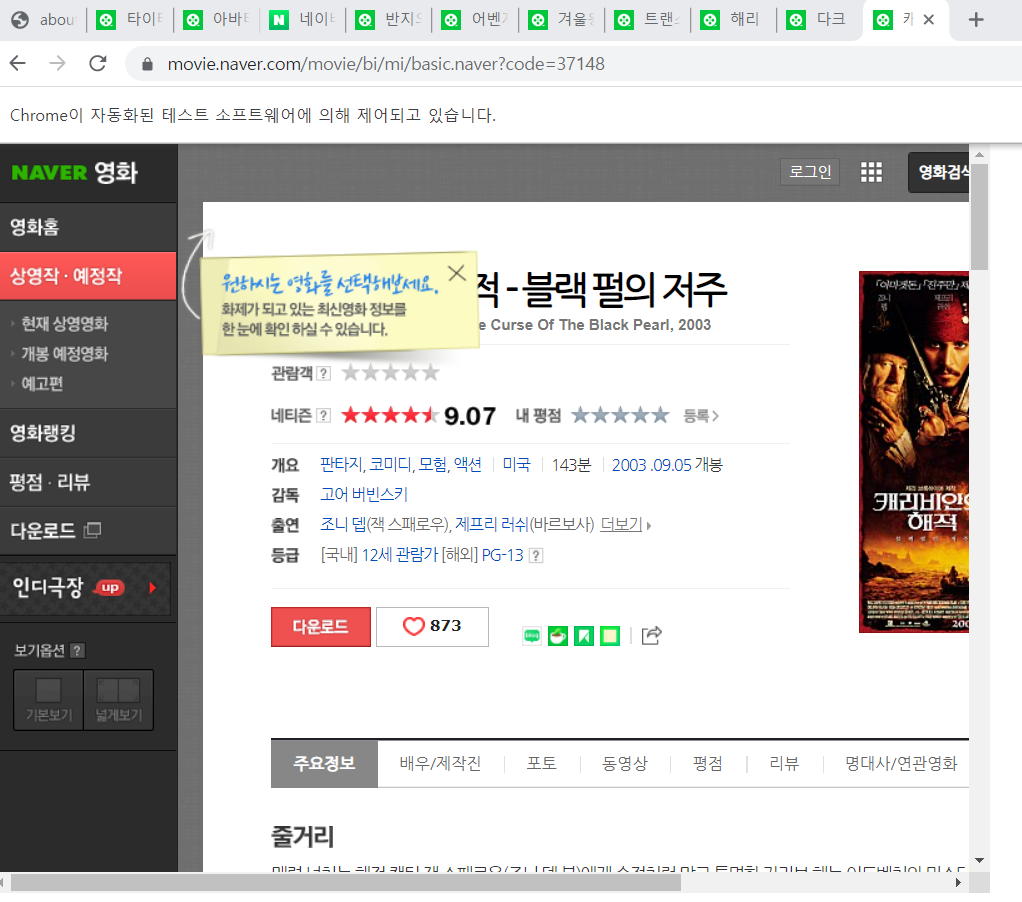Click the padlock site info icon
Screen dimensions: 1022x902
point(147,64)
